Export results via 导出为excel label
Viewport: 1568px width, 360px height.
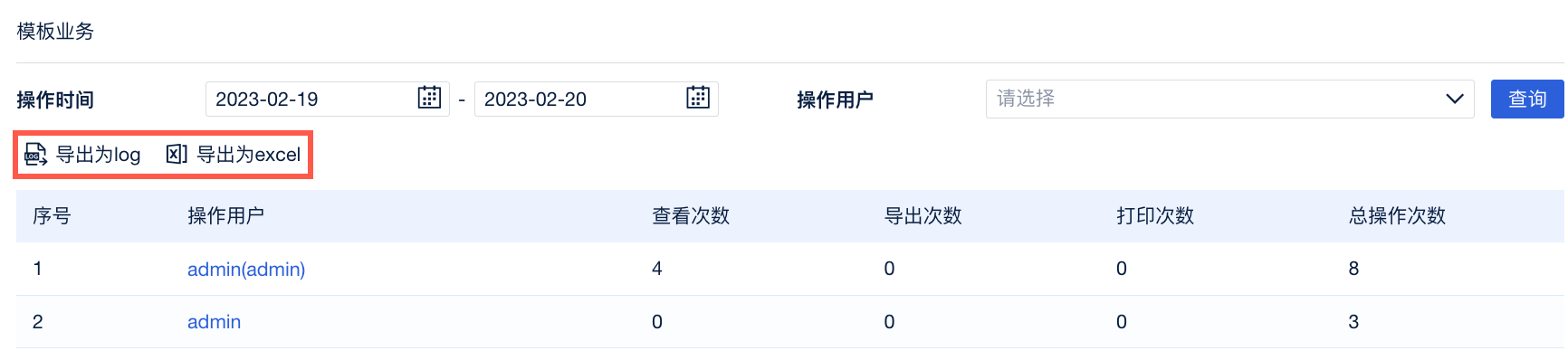[x=249, y=155]
